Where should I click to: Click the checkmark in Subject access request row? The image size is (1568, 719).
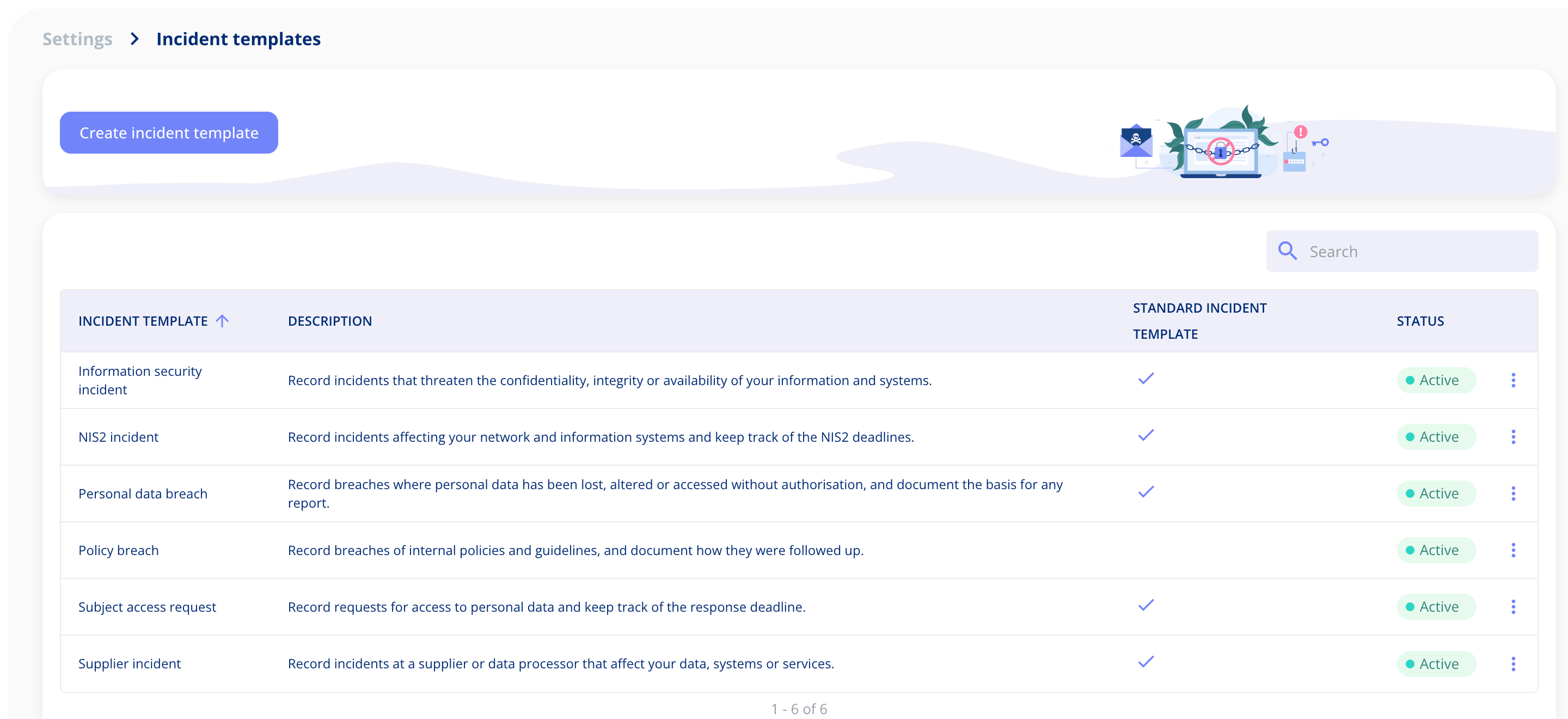(1146, 605)
